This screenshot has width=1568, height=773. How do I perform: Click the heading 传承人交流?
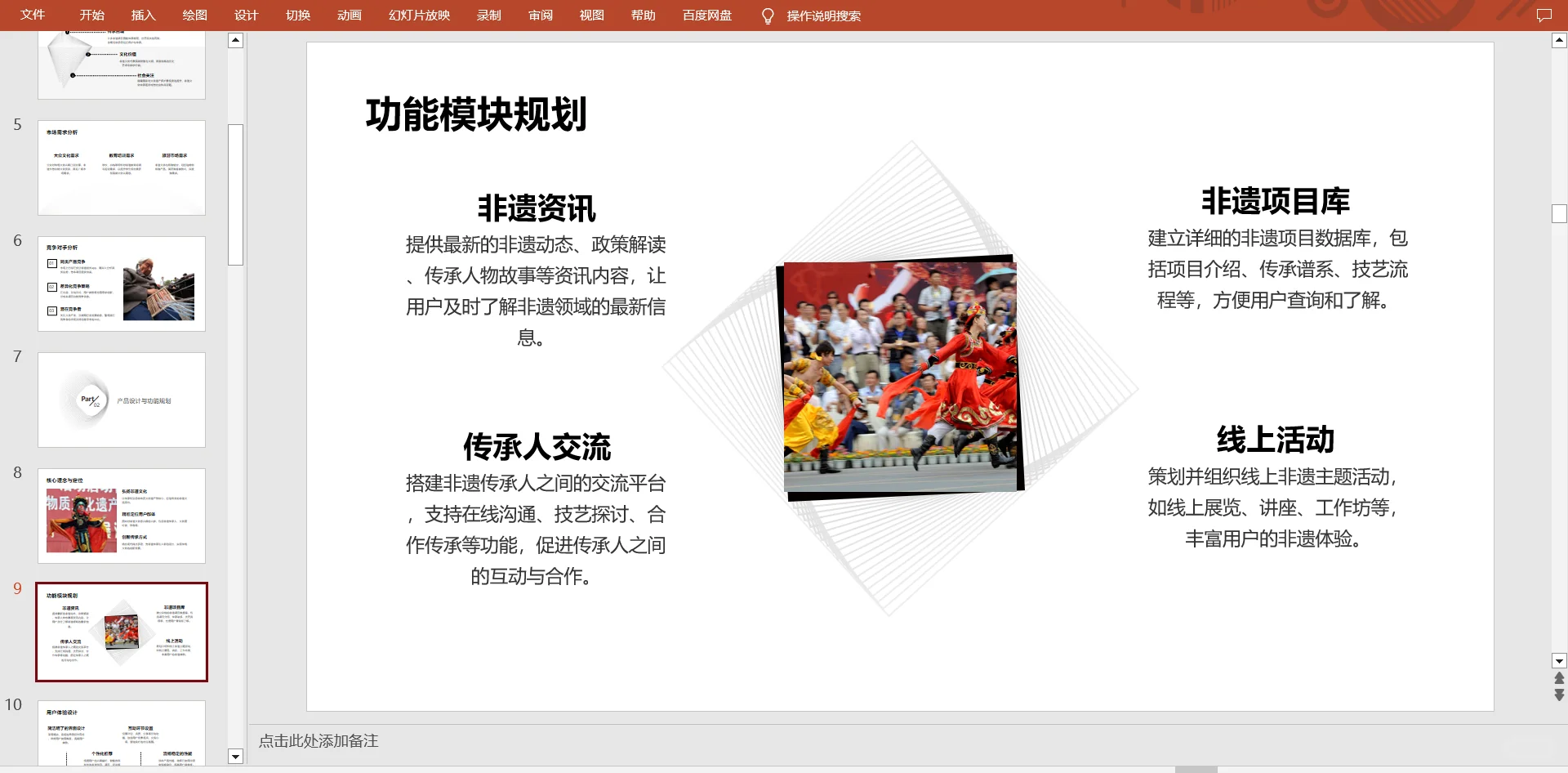pyautogui.click(x=537, y=447)
